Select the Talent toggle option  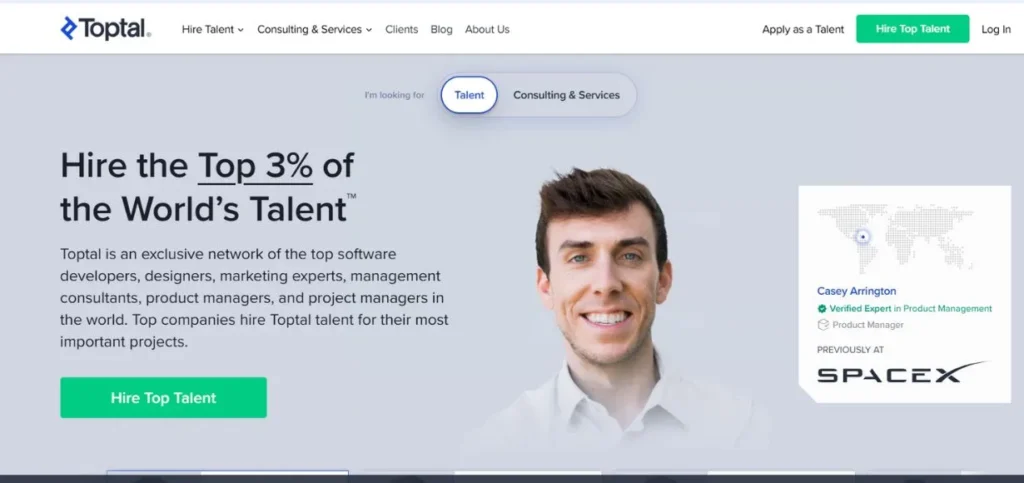tap(469, 95)
